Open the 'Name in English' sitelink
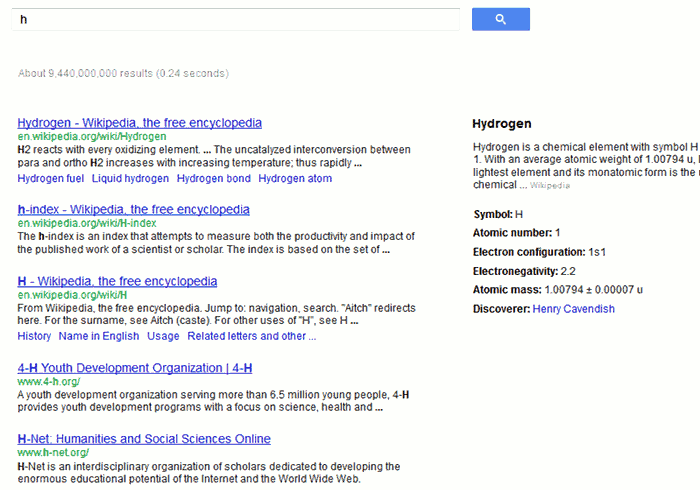The width and height of the screenshot is (700, 490). [x=99, y=336]
